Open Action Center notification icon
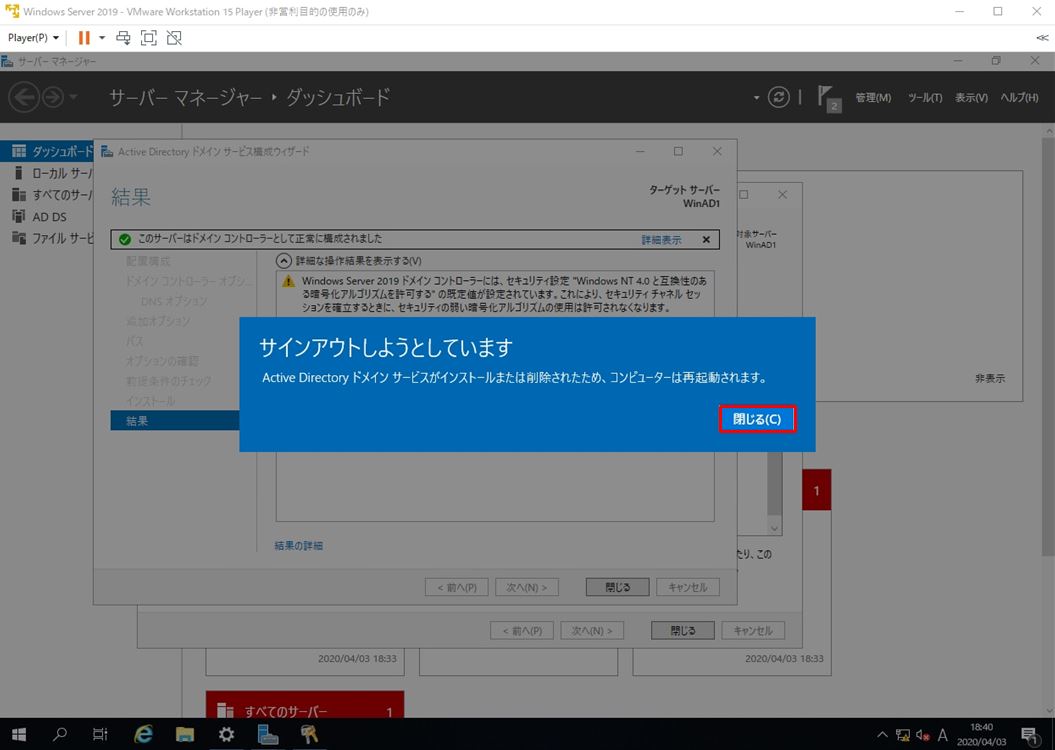Image resolution: width=1055 pixels, height=750 pixels. (1029, 735)
